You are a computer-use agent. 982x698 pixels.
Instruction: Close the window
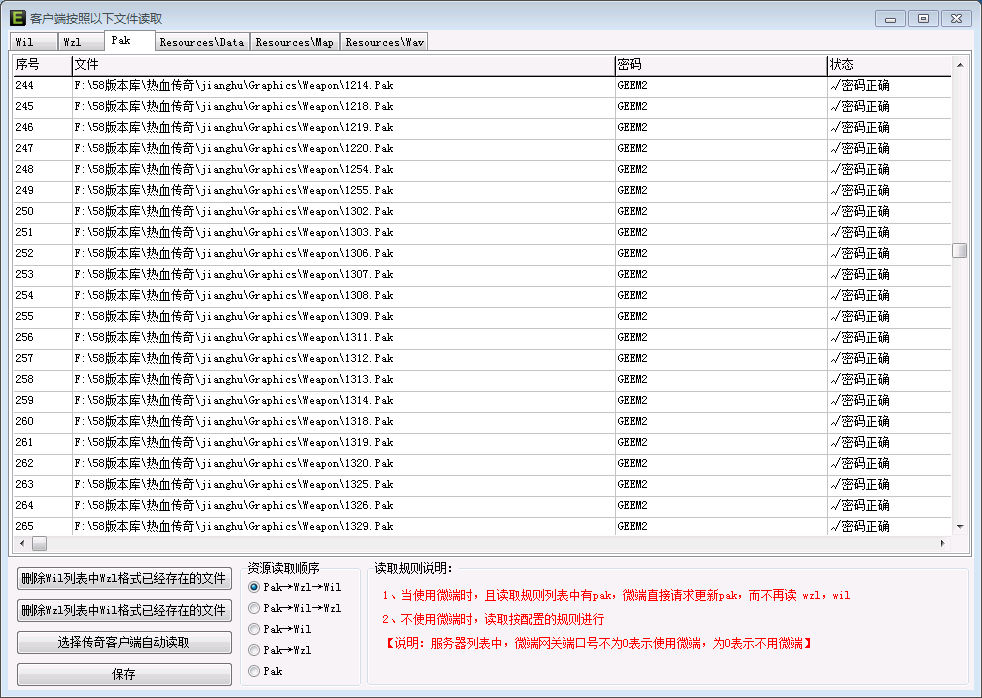tap(956, 19)
